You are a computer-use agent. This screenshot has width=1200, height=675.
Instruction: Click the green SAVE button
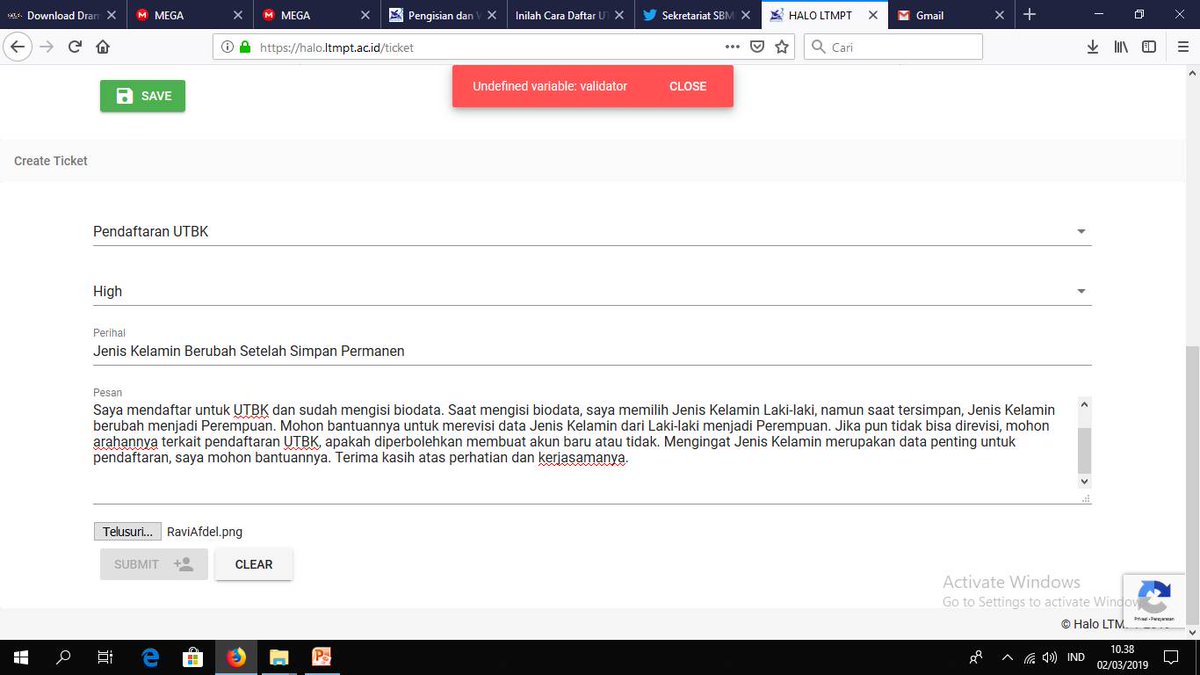click(143, 96)
